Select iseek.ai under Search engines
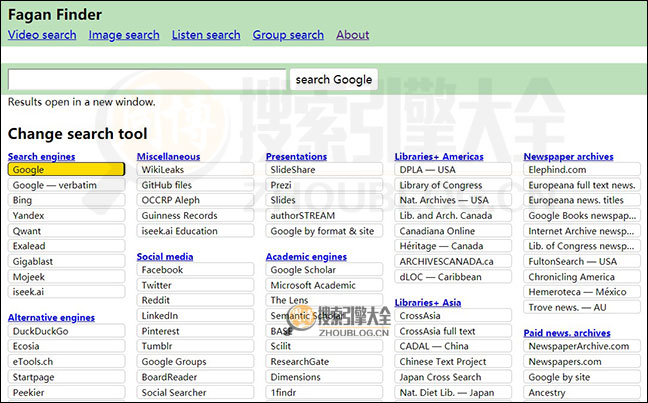648x403 pixels. 66,292
